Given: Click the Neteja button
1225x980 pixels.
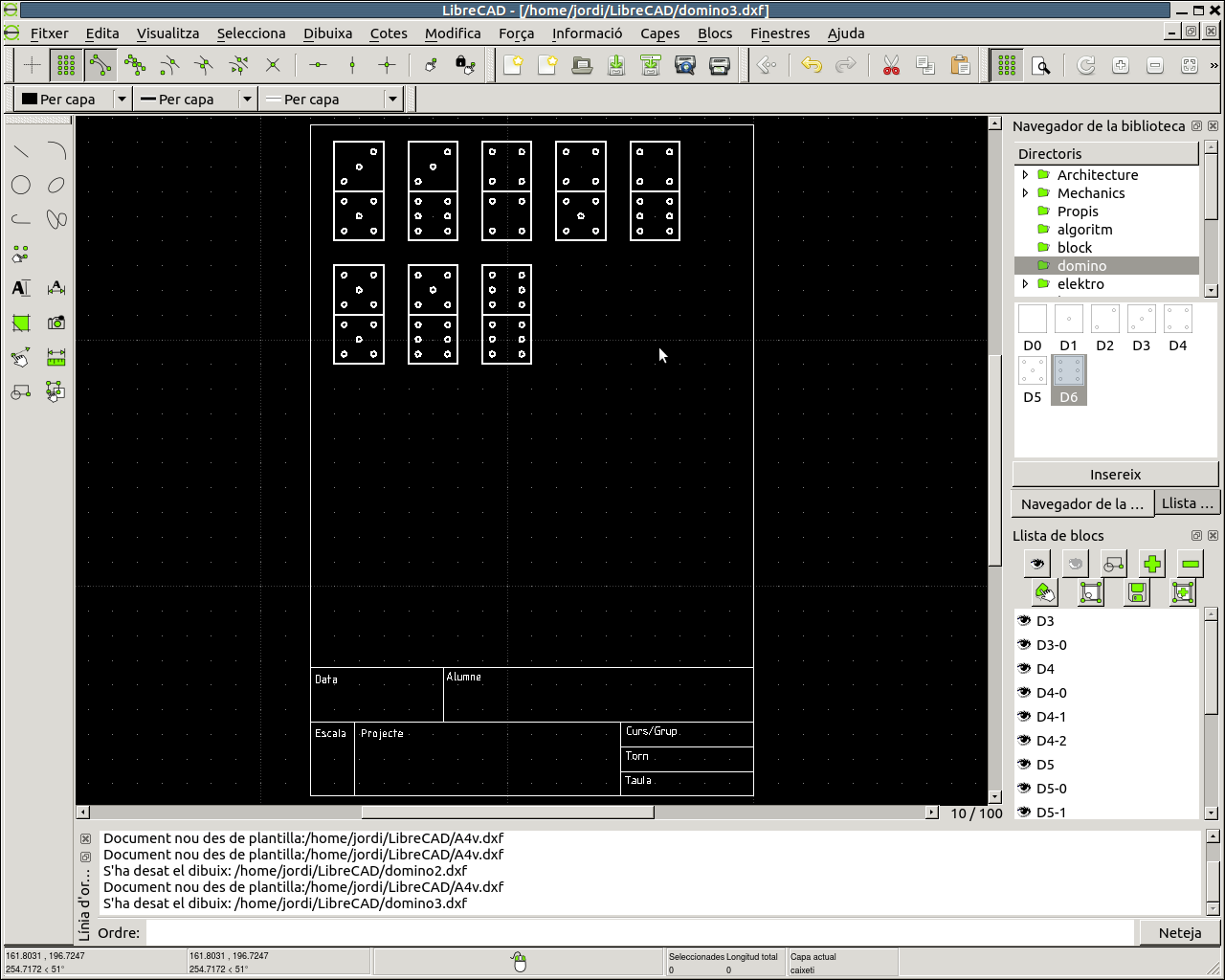Looking at the screenshot, I should tap(1179, 933).
